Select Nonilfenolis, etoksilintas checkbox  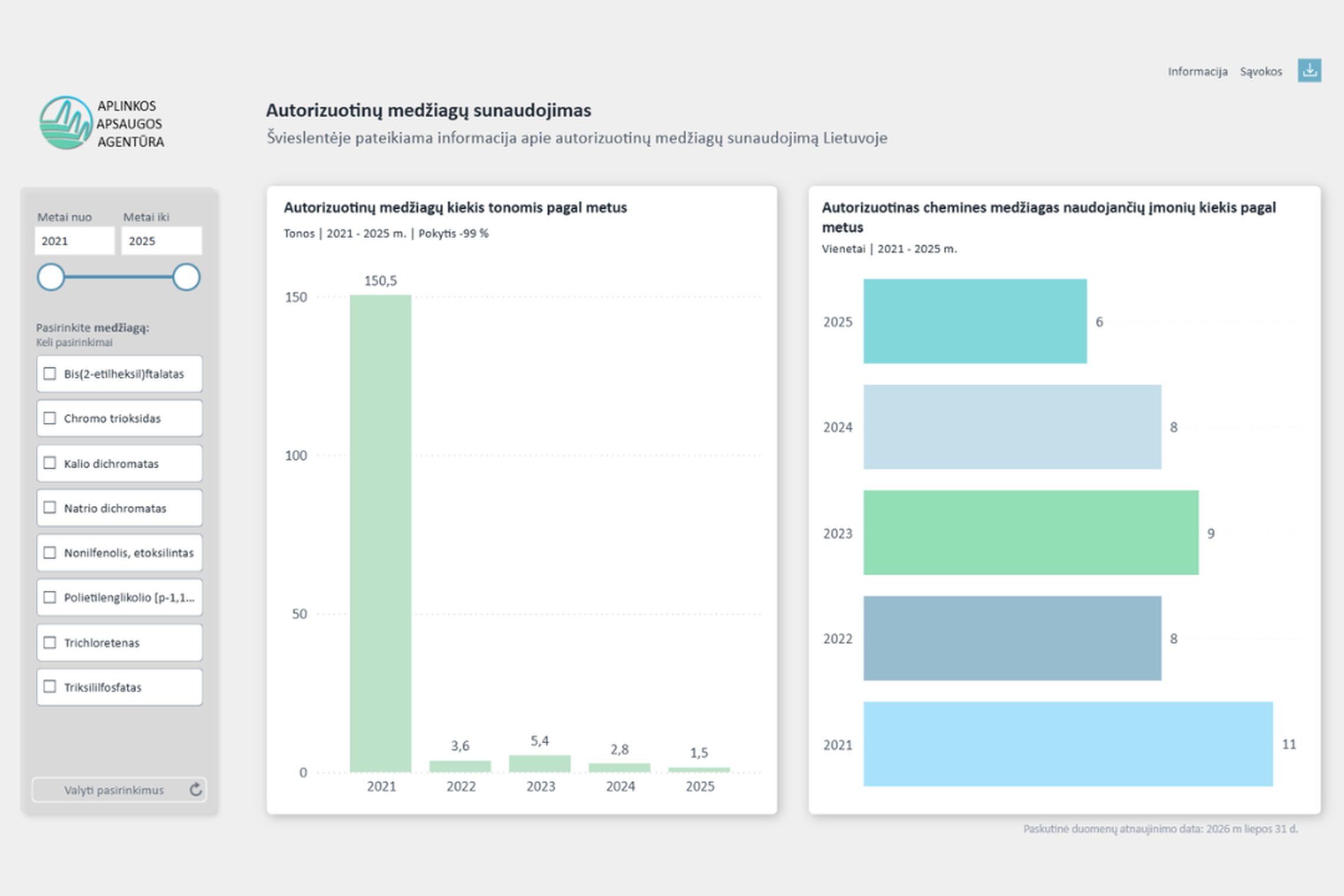50,553
